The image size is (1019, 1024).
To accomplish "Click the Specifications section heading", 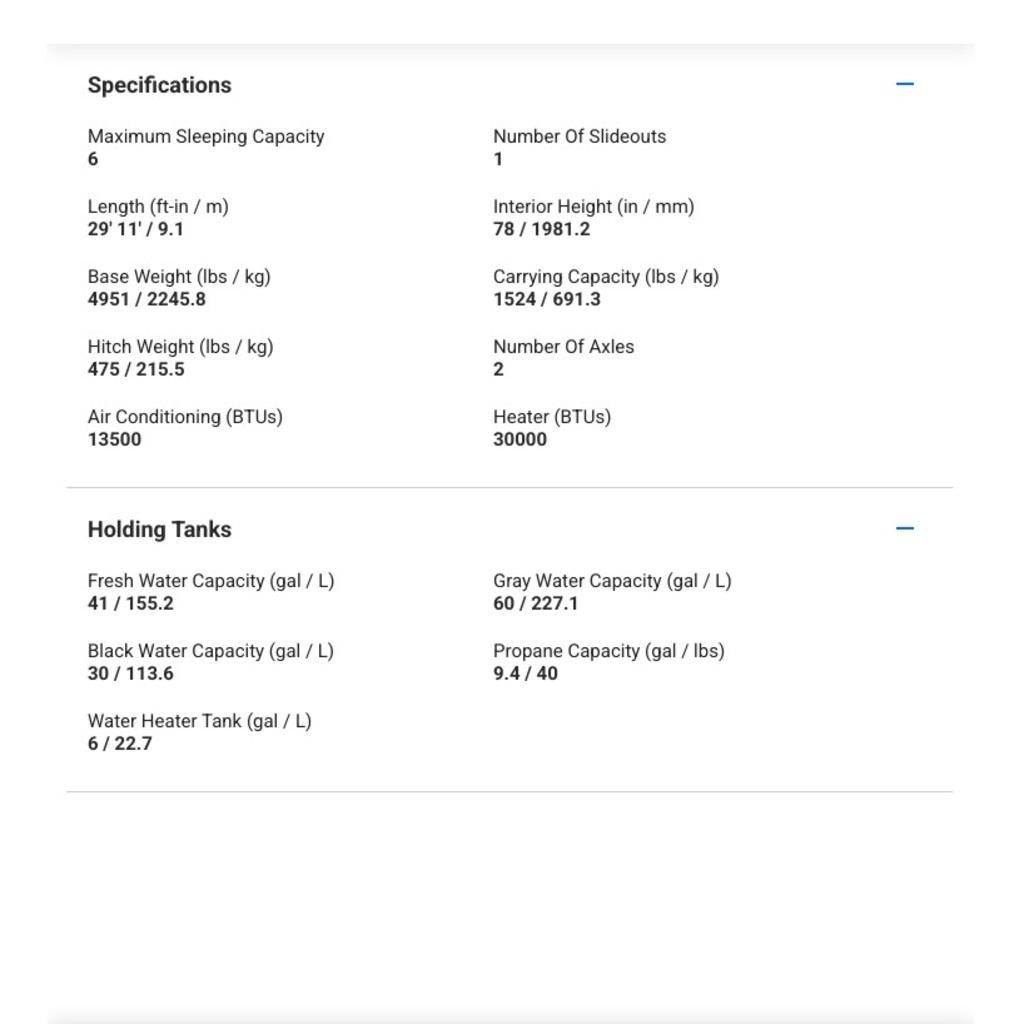I will [159, 85].
